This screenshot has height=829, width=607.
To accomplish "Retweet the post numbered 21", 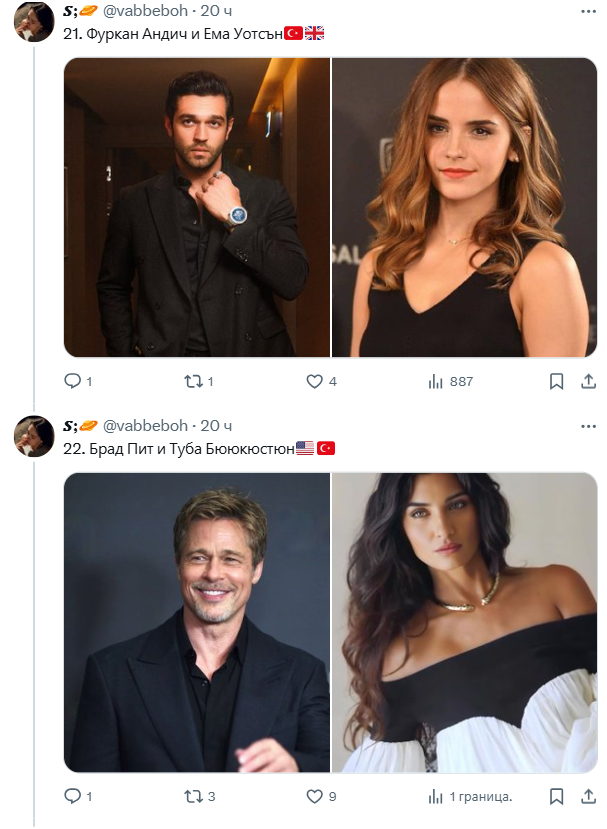I will click(x=194, y=381).
